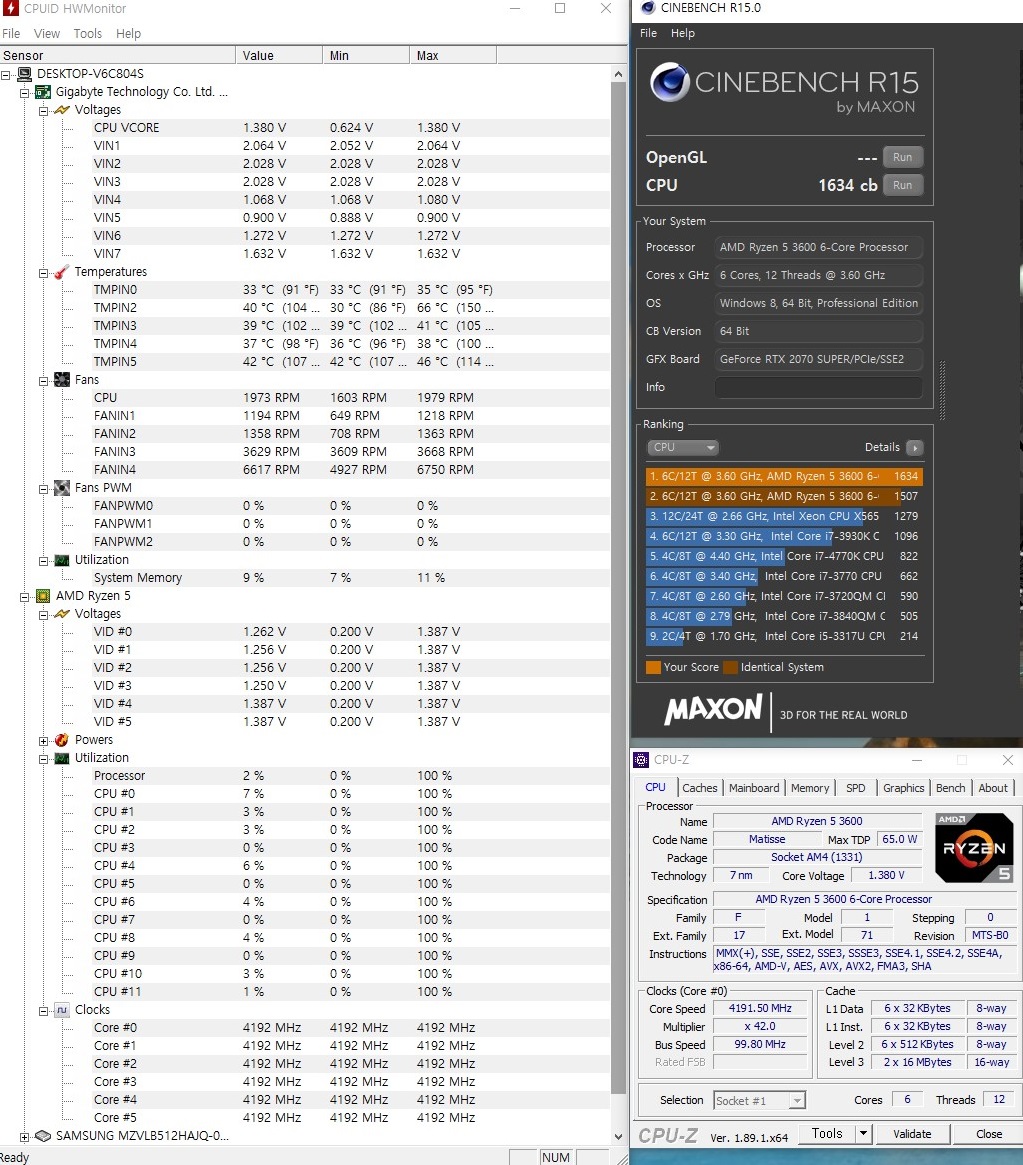
Task: Run the CPU benchmark in Cinebench
Action: coord(903,185)
